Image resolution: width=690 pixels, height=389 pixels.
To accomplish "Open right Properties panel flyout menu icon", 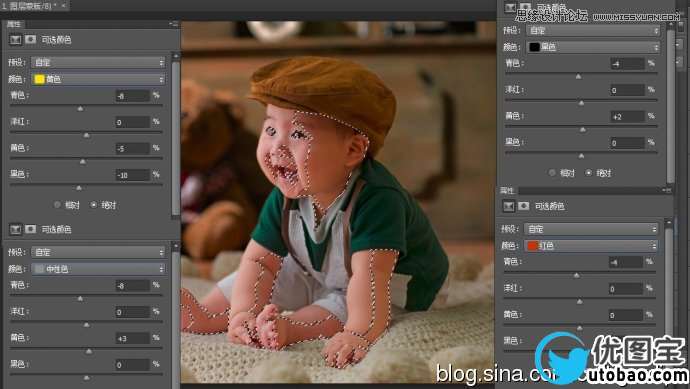I will pyautogui.click(x=667, y=190).
